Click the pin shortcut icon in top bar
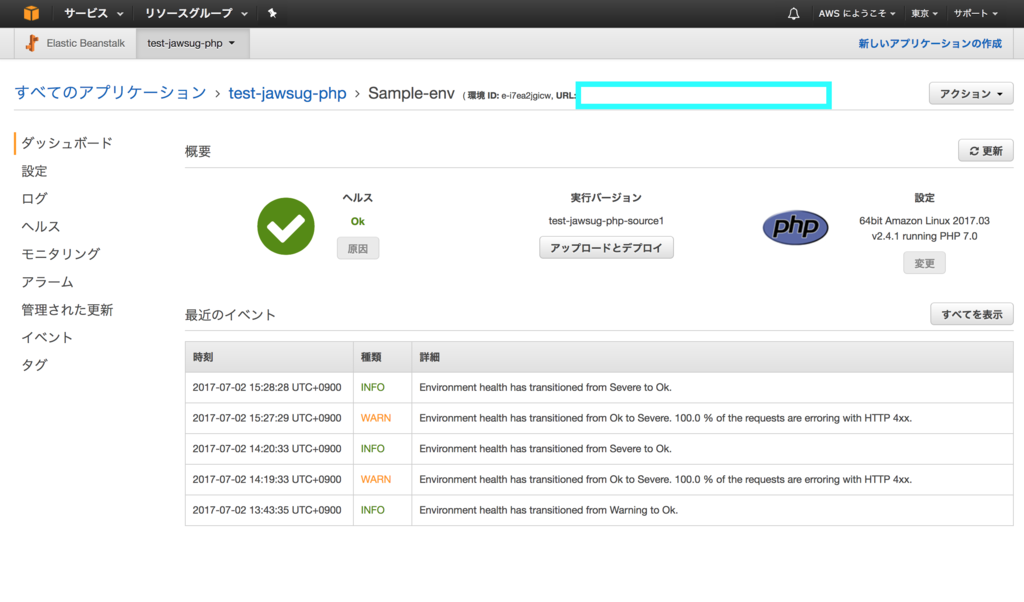The height and width of the screenshot is (602, 1024). (272, 13)
